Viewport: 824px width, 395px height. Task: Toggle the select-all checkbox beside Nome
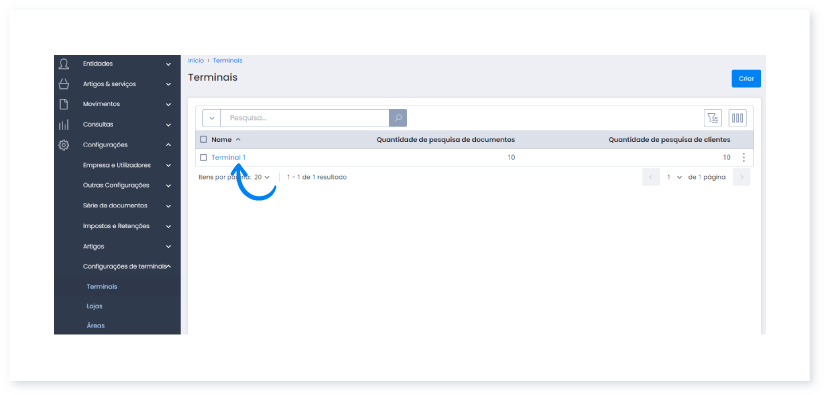[x=204, y=140]
